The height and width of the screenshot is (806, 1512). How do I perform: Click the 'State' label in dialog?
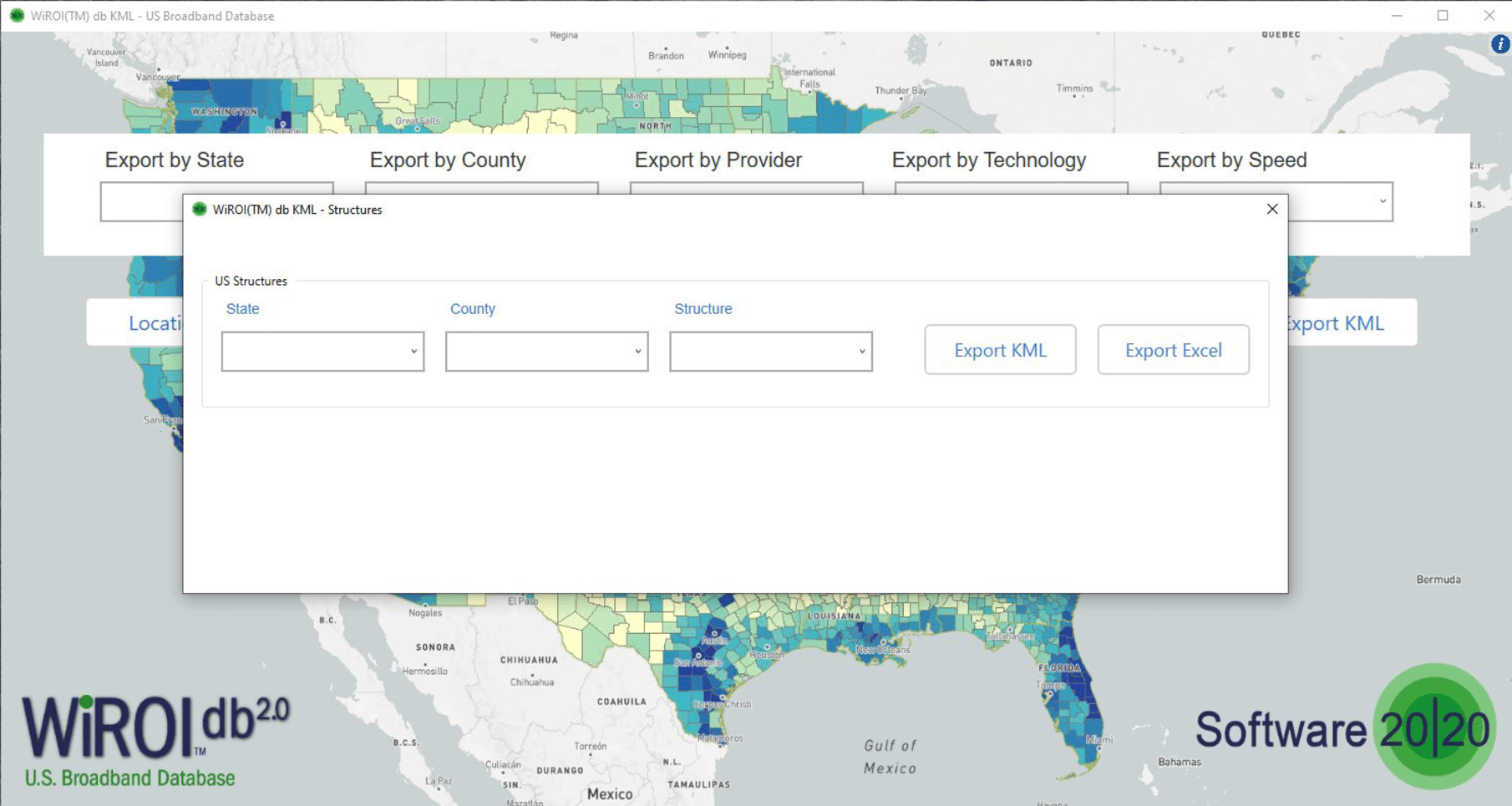click(242, 308)
